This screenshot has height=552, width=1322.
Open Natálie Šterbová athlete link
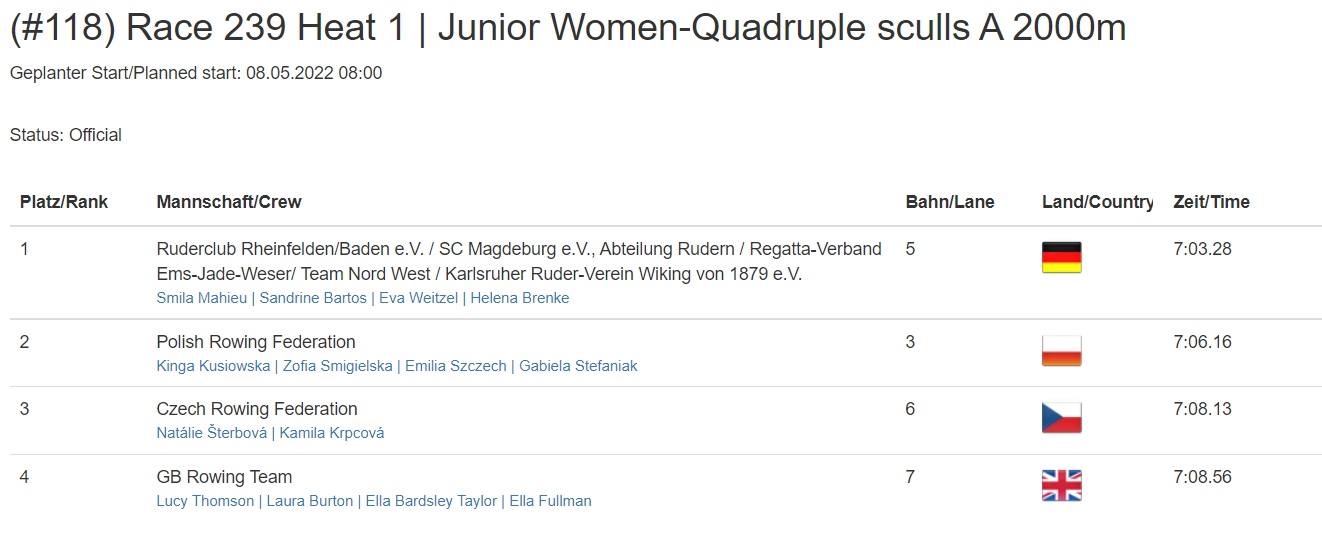pyautogui.click(x=212, y=433)
